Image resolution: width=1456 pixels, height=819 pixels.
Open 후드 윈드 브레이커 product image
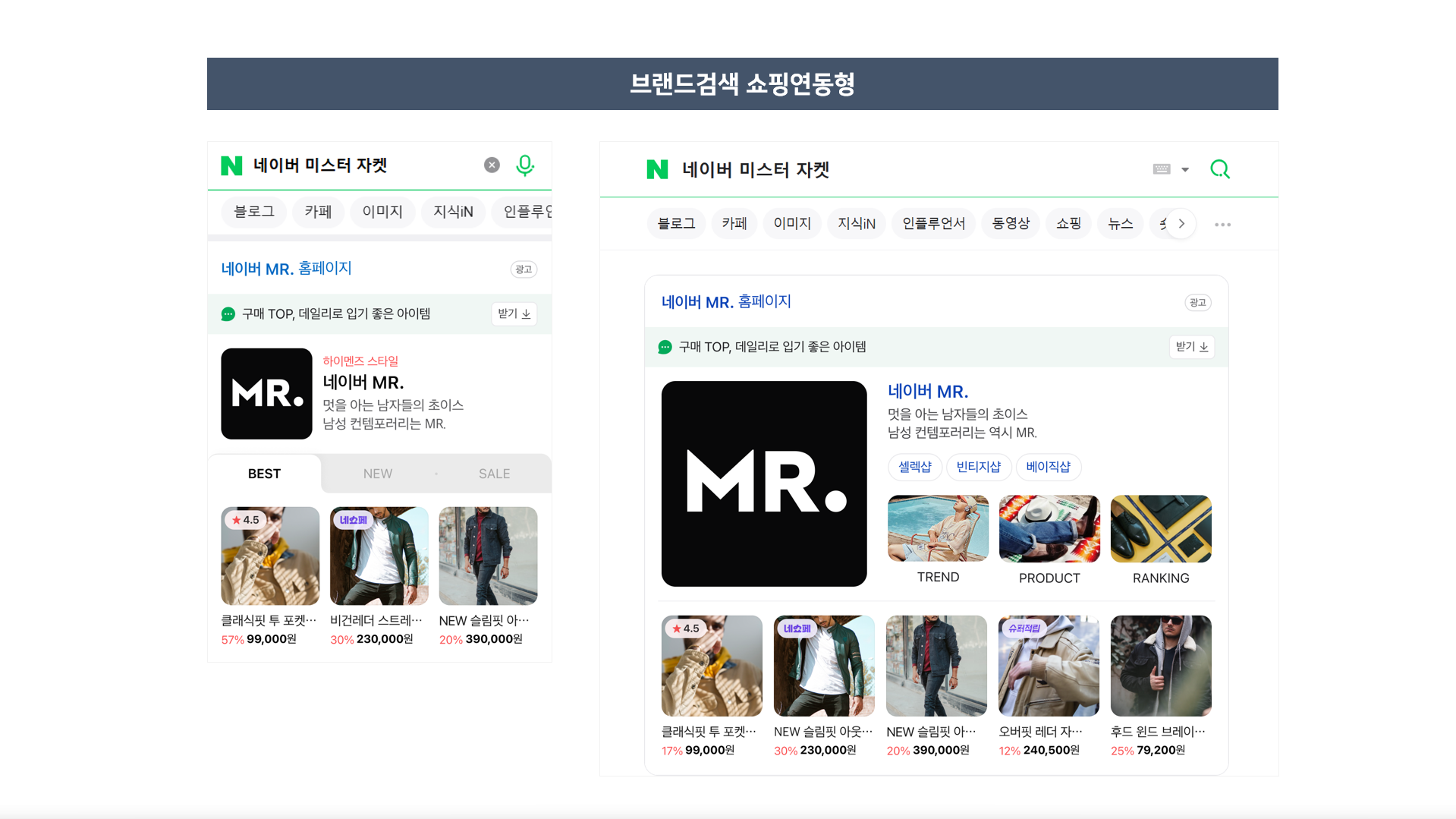(1161, 666)
